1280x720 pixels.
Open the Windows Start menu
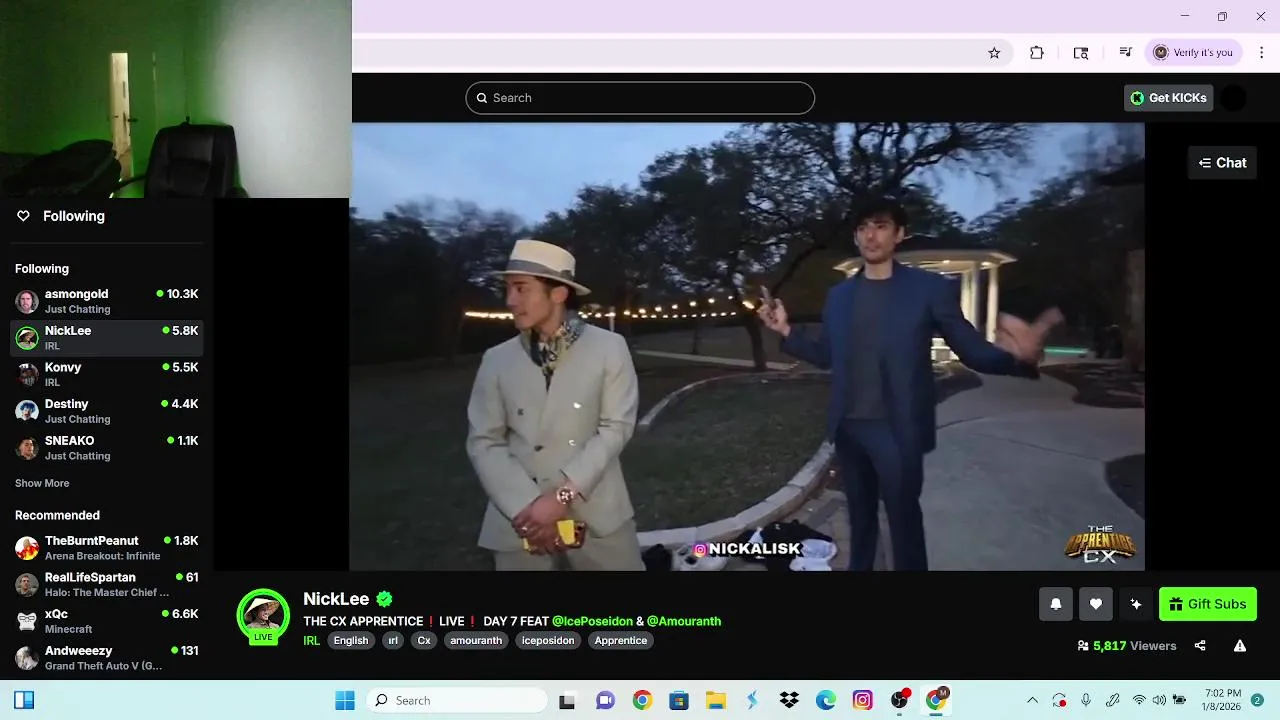pos(345,700)
